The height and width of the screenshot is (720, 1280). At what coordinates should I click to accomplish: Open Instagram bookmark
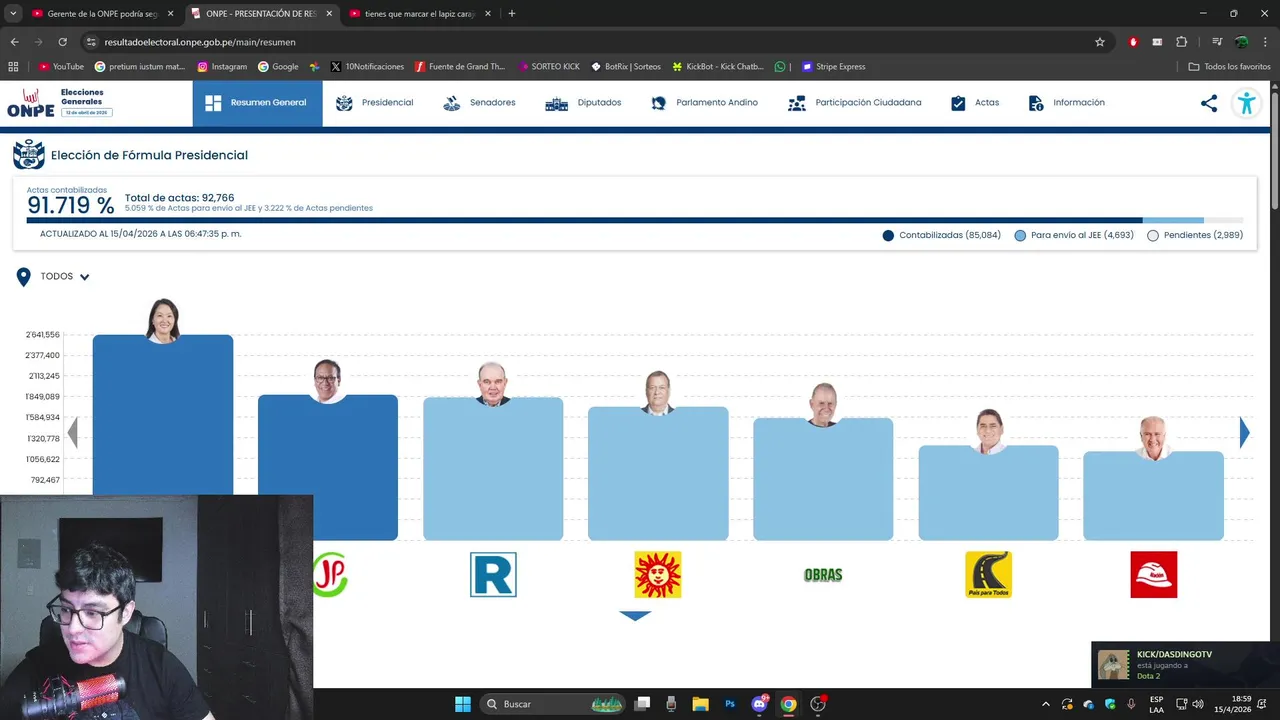pyautogui.click(x=222, y=67)
